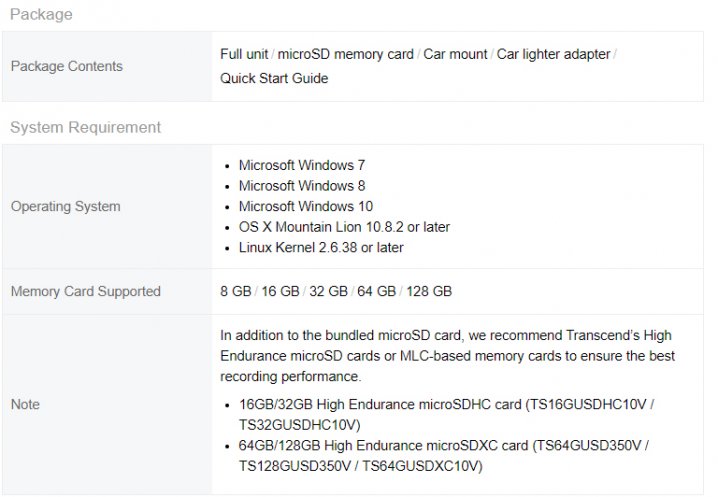Click the Note row label

click(25, 404)
